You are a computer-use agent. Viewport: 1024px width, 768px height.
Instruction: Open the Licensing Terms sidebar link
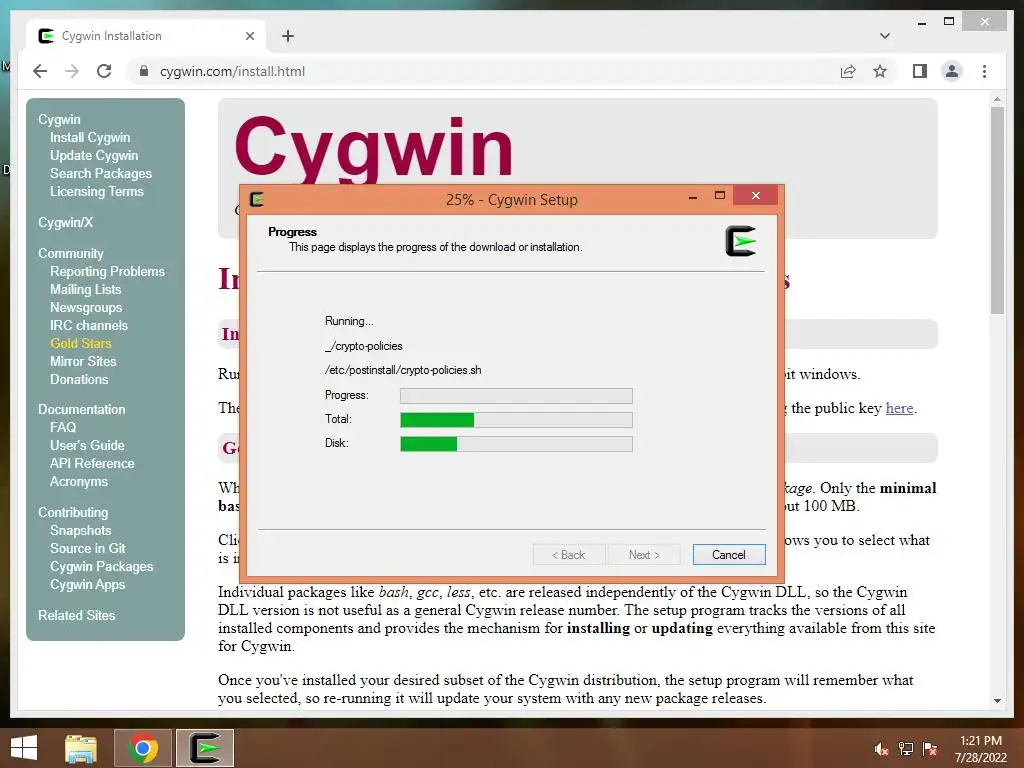97,191
